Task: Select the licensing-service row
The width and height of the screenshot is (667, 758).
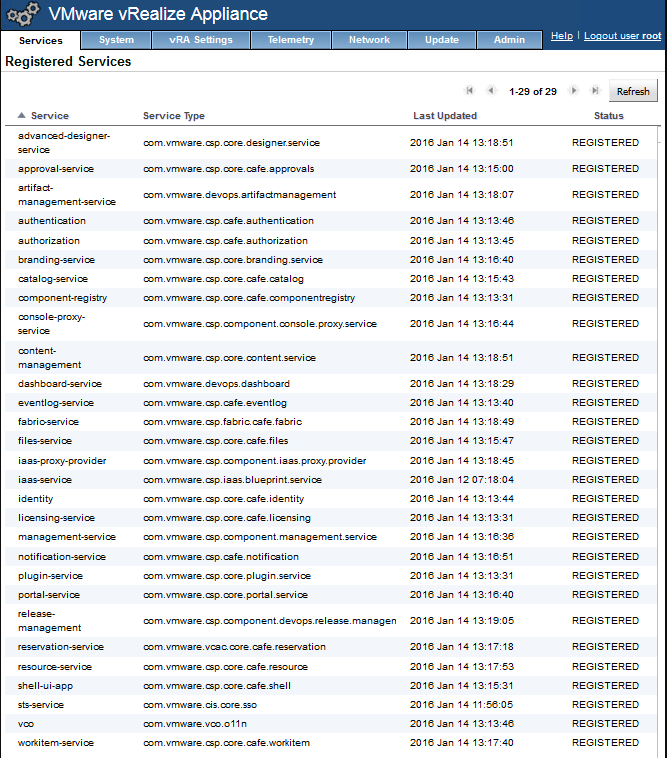Action: point(331,518)
